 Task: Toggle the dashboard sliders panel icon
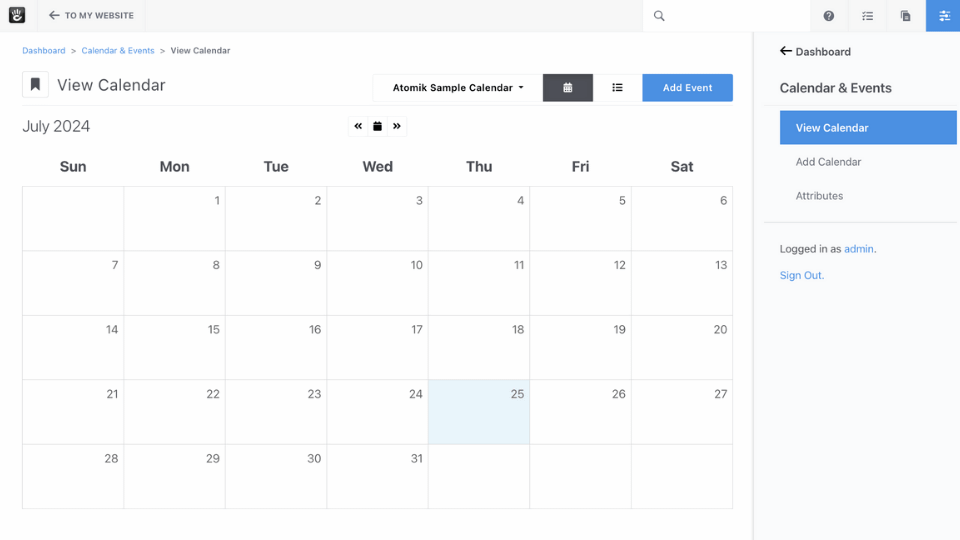pos(943,16)
